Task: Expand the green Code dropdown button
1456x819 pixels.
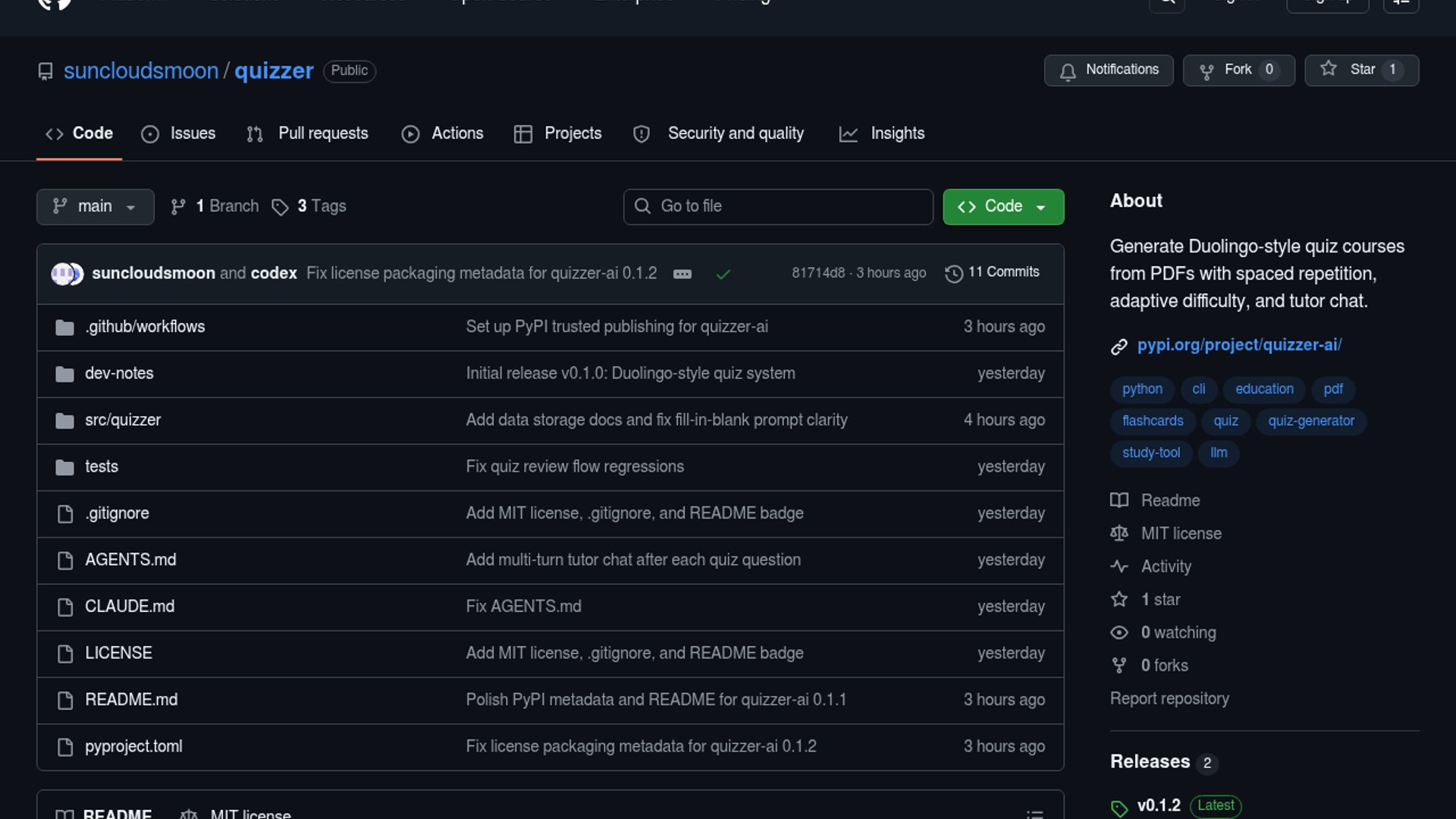Action: coord(1003,206)
